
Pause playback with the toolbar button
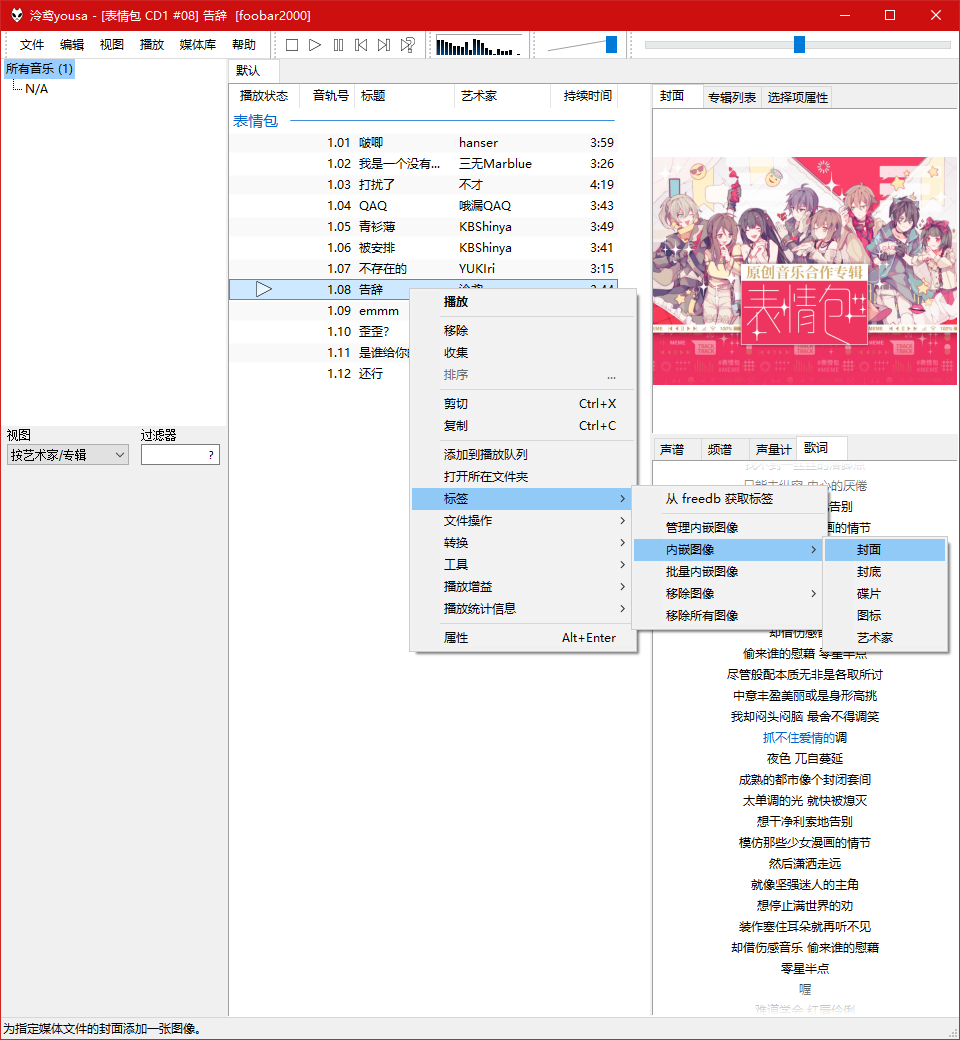coord(338,45)
